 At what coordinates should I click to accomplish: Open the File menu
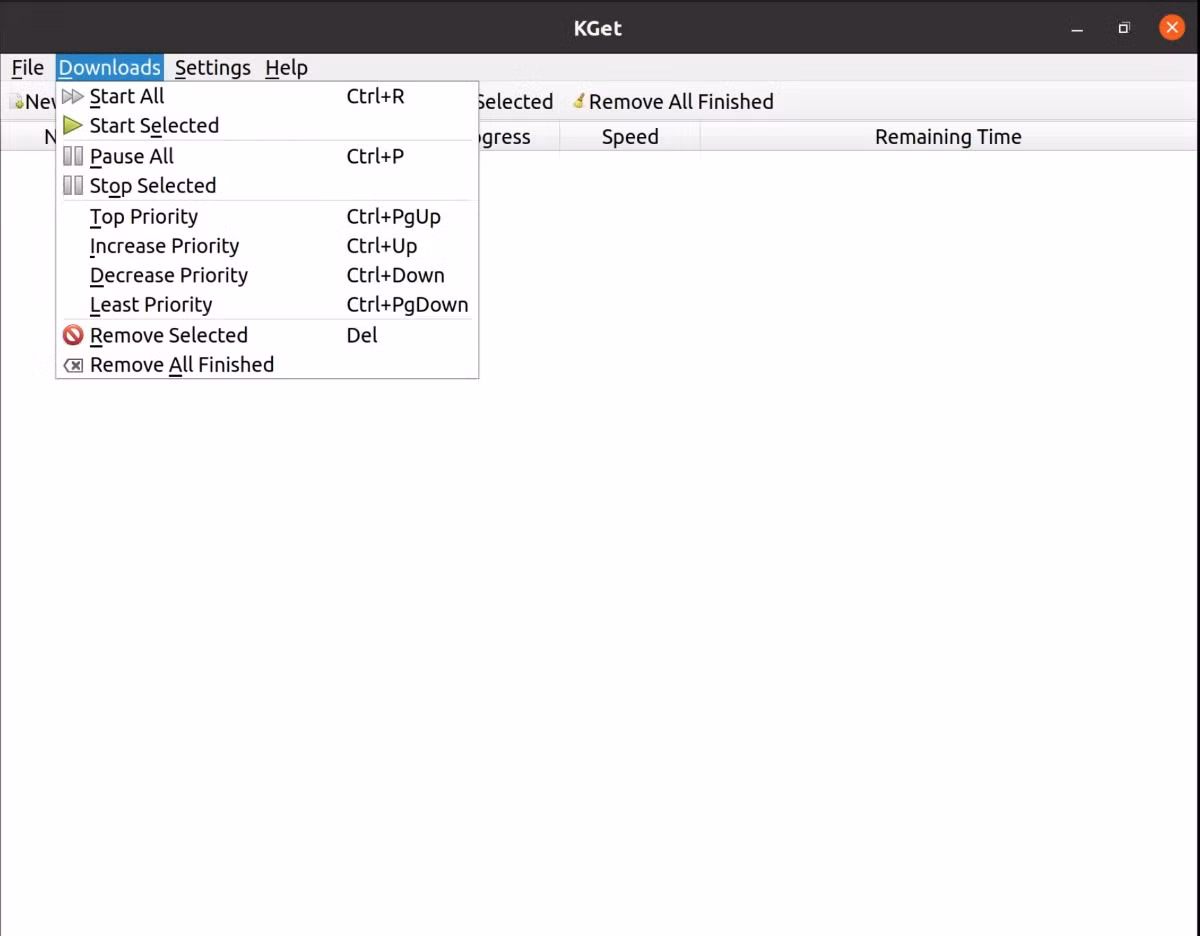pyautogui.click(x=27, y=68)
